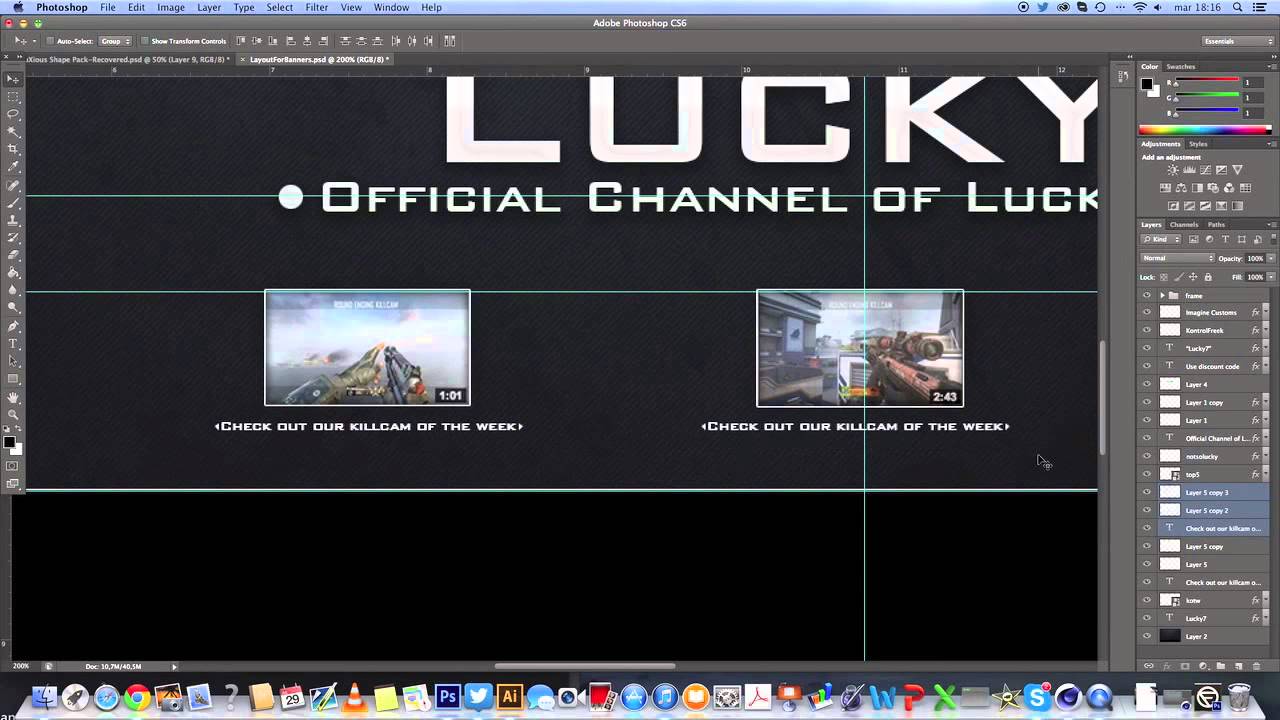This screenshot has height=720, width=1280.
Task: Toggle visibility of Layer 2
Action: 1147,636
